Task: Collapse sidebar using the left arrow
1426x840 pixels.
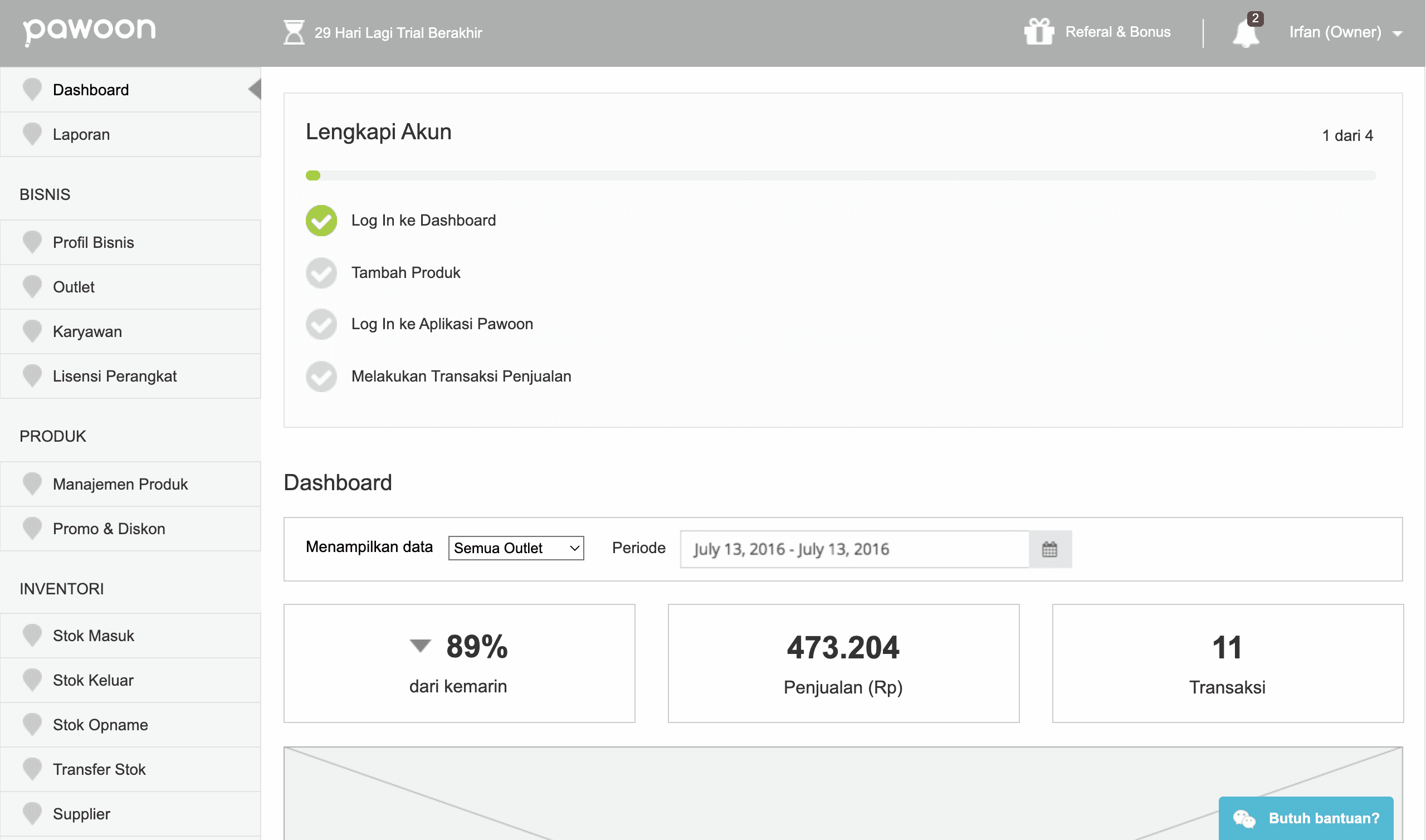Action: (x=255, y=90)
